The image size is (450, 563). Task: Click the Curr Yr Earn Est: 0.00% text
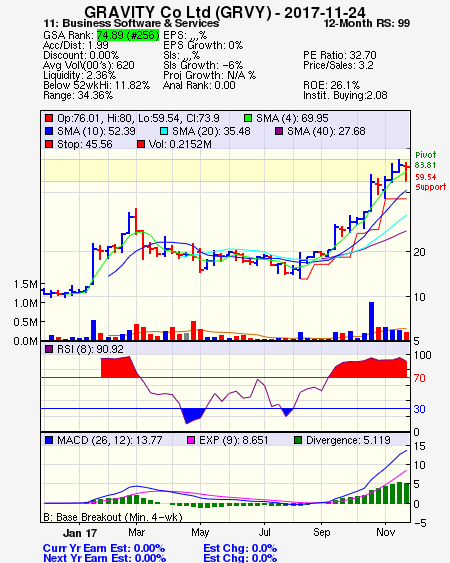[x=104, y=548]
